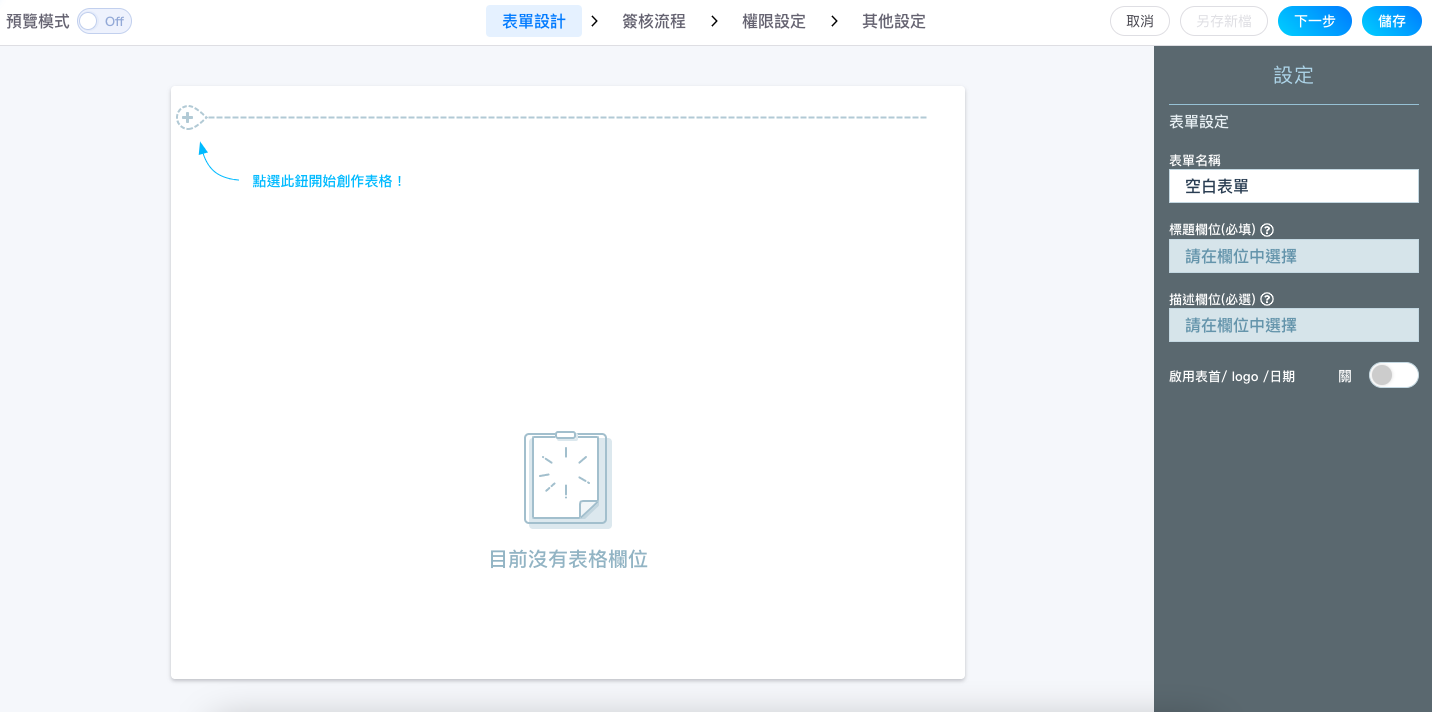Screen dimensions: 1432x712
Task: Click the chevron between 簽核流程 and 權限設定
Action: pyautogui.click(x=714, y=21)
